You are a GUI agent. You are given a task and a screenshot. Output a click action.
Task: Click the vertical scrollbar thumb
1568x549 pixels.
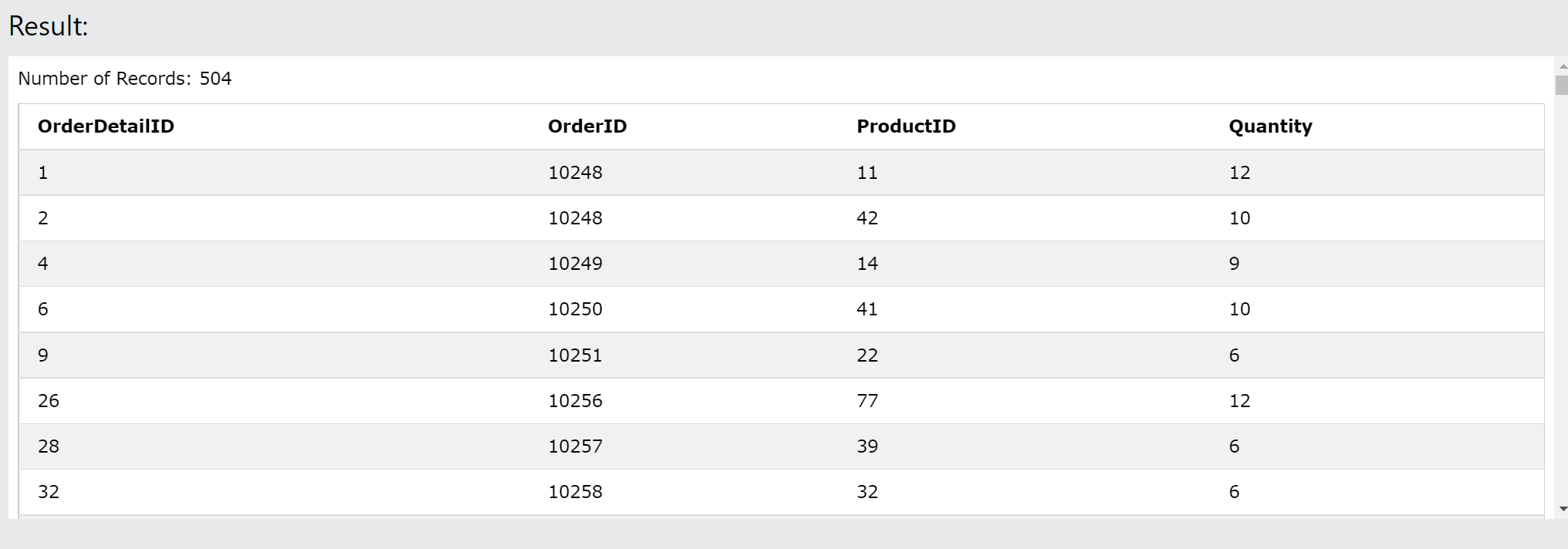click(1562, 85)
